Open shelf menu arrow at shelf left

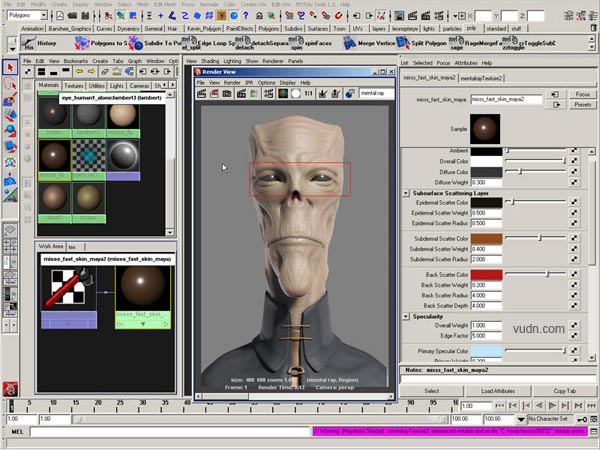click(x=12, y=49)
